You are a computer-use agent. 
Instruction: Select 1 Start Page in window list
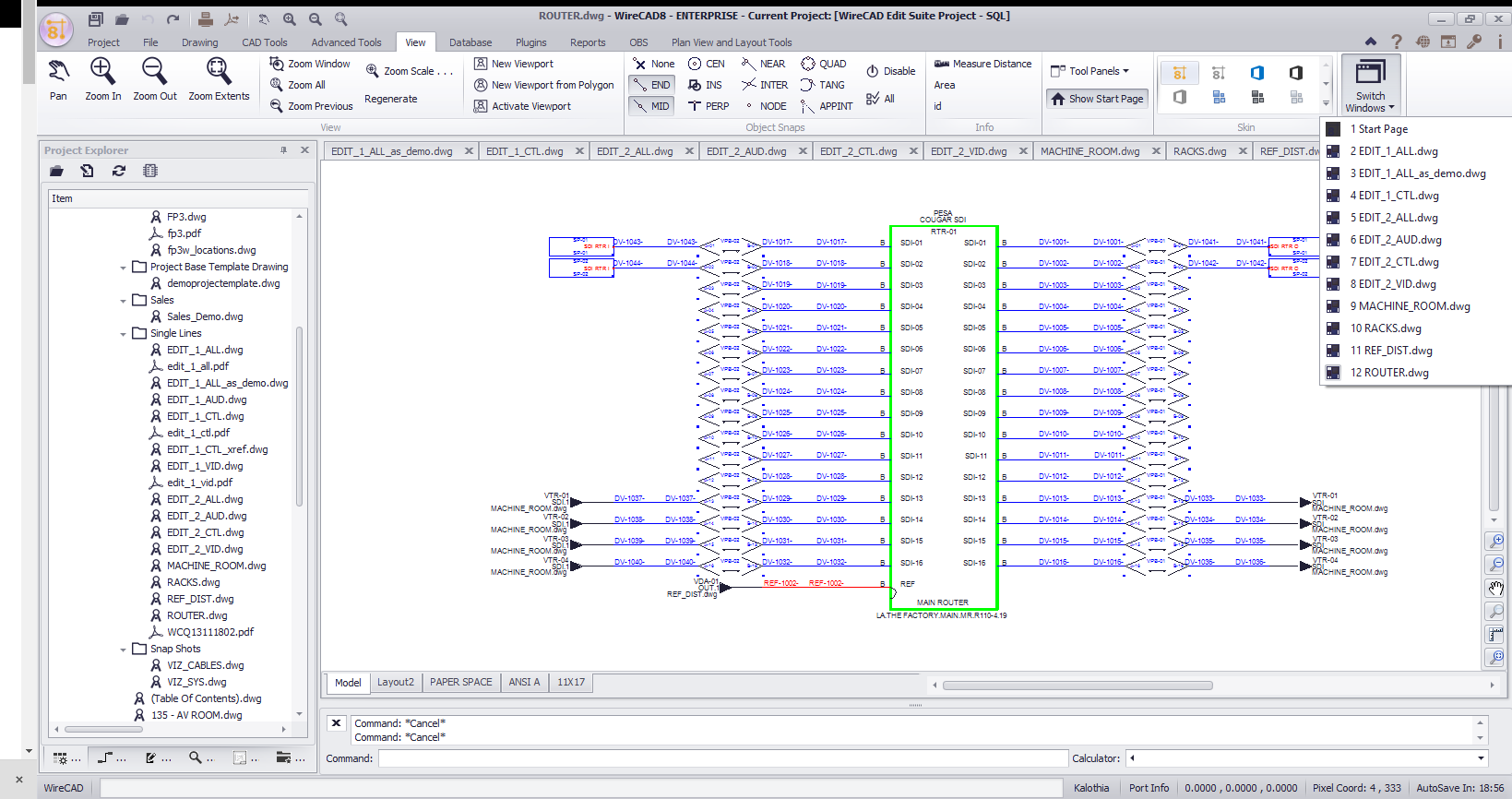pos(1379,129)
